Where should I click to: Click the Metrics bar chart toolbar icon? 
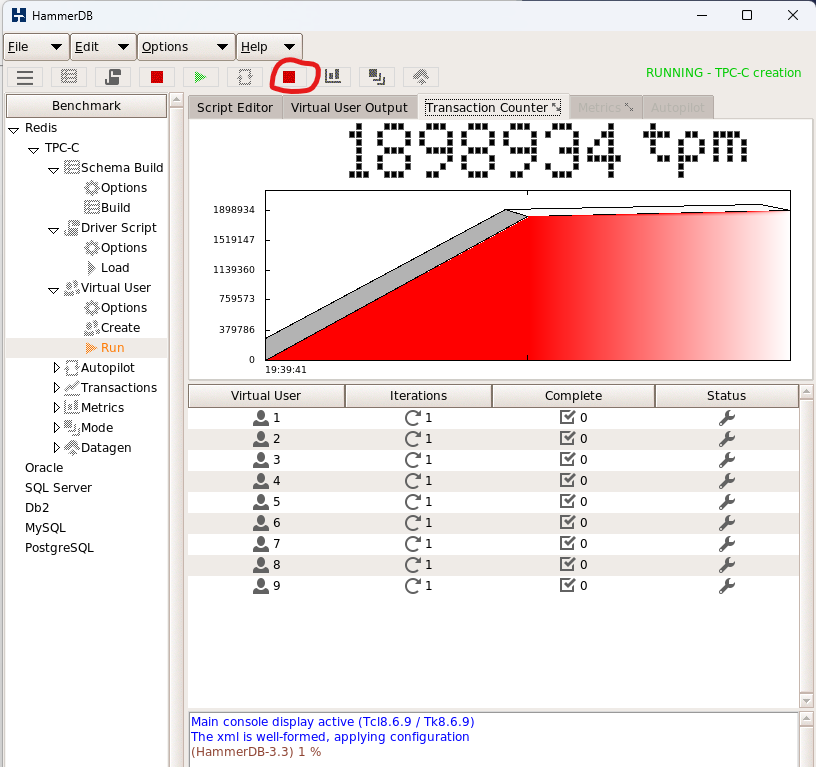pyautogui.click(x=333, y=76)
